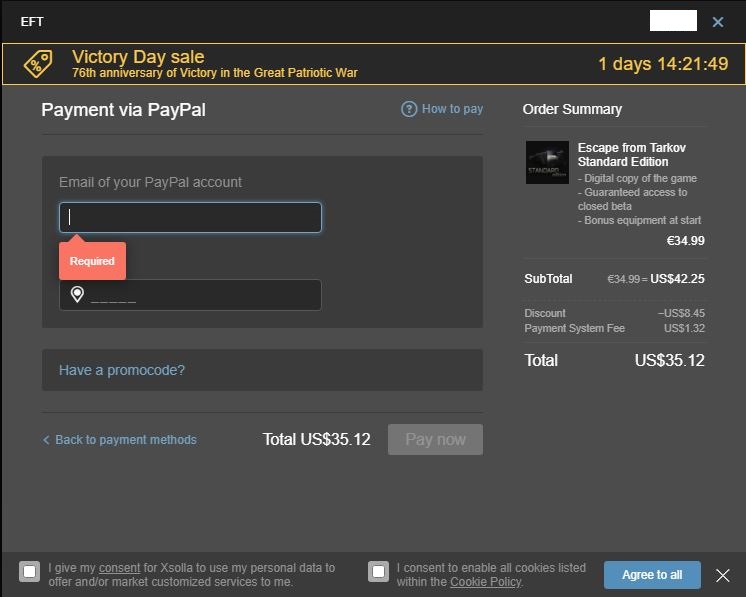Click the Required validation tooltip

point(92,261)
